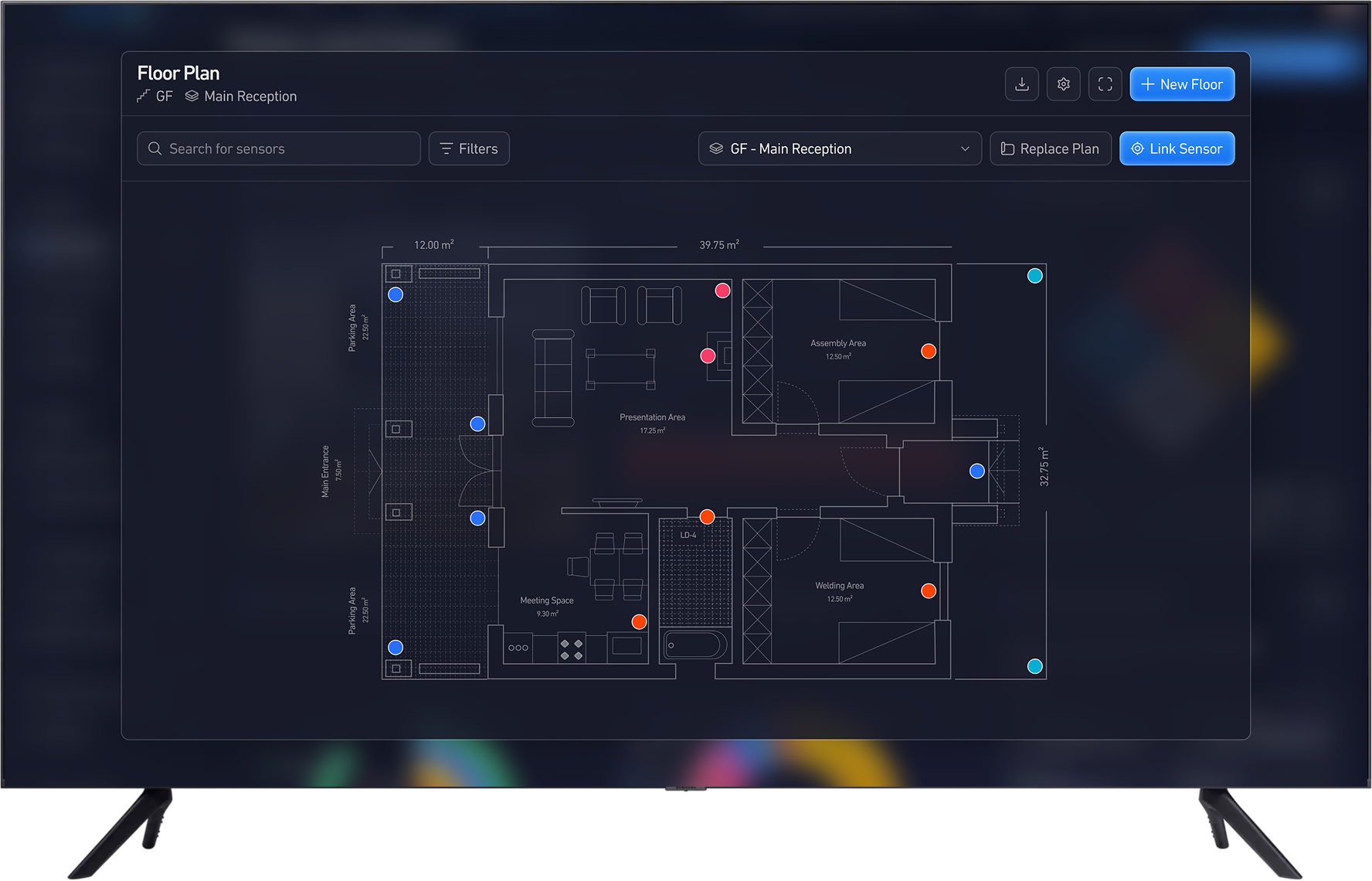Select pink sensor at top of Presentation Area

click(x=722, y=290)
